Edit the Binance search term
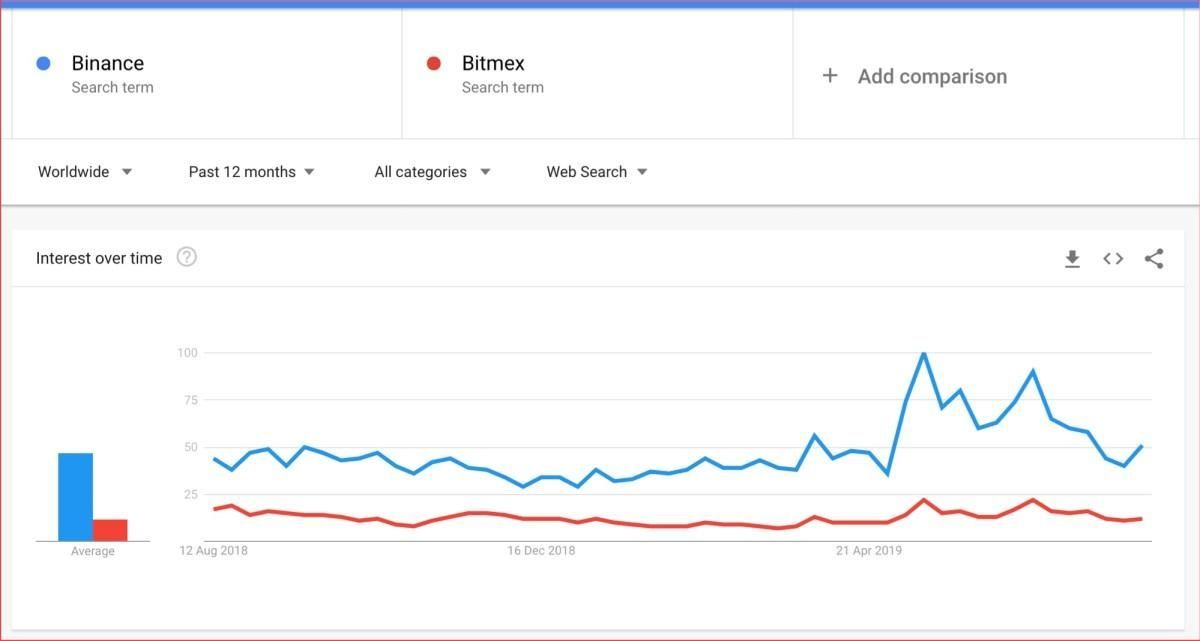Viewport: 1200px width, 641px height. (108, 63)
